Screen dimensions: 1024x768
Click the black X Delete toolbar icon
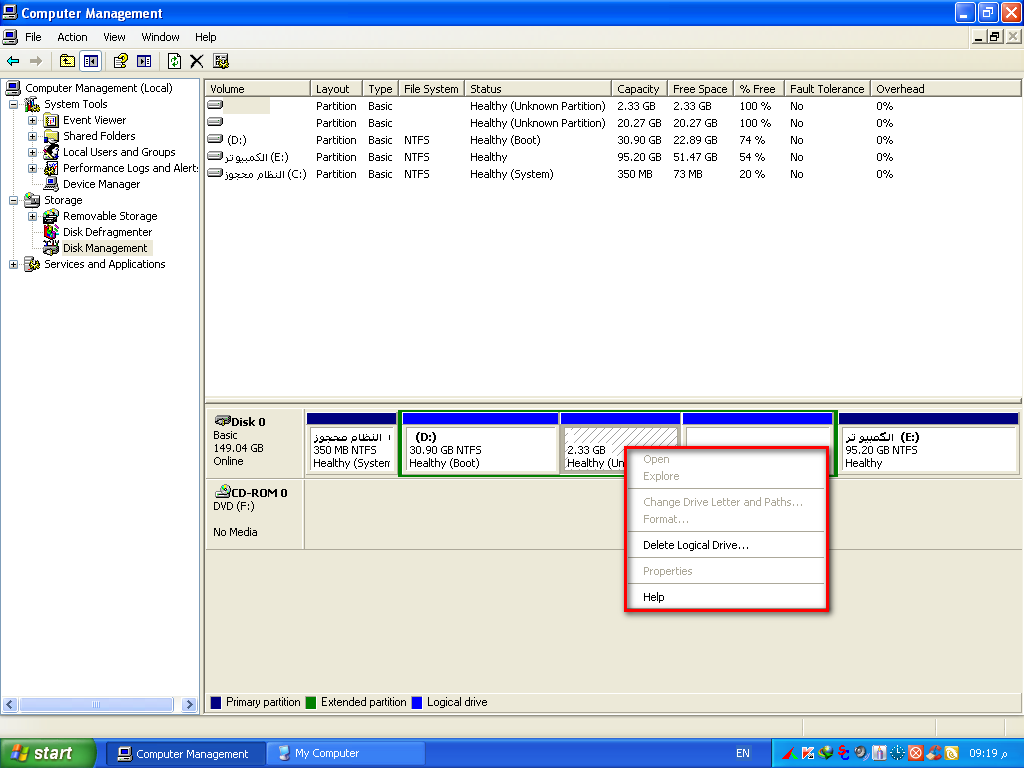(x=197, y=61)
